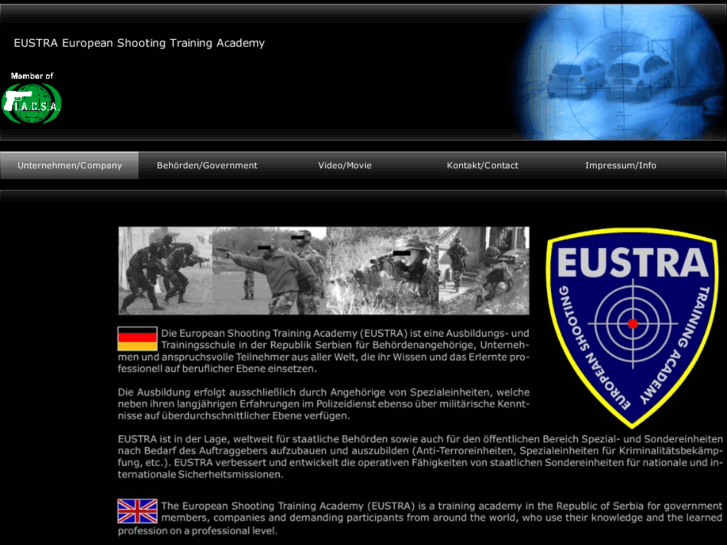Open the Video/Movie page

(344, 166)
